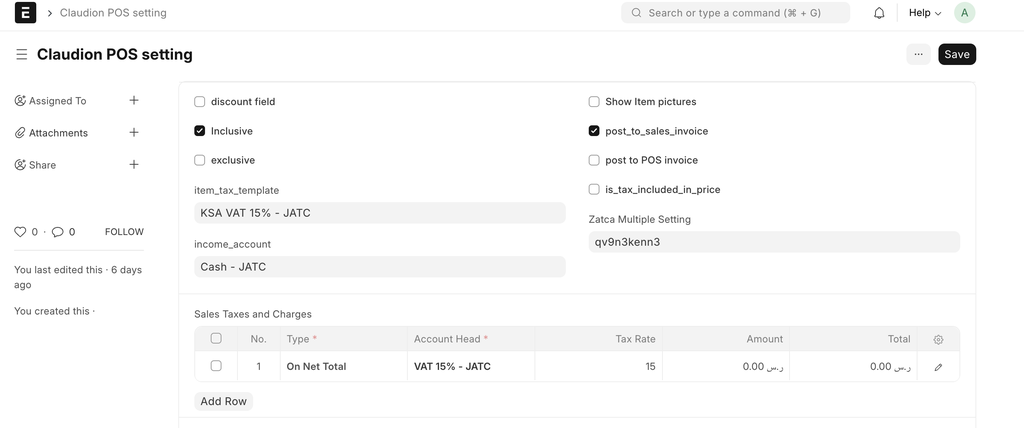1024x428 pixels.
Task: Enable is_tax_included_in_price checkbox
Action: coord(594,189)
